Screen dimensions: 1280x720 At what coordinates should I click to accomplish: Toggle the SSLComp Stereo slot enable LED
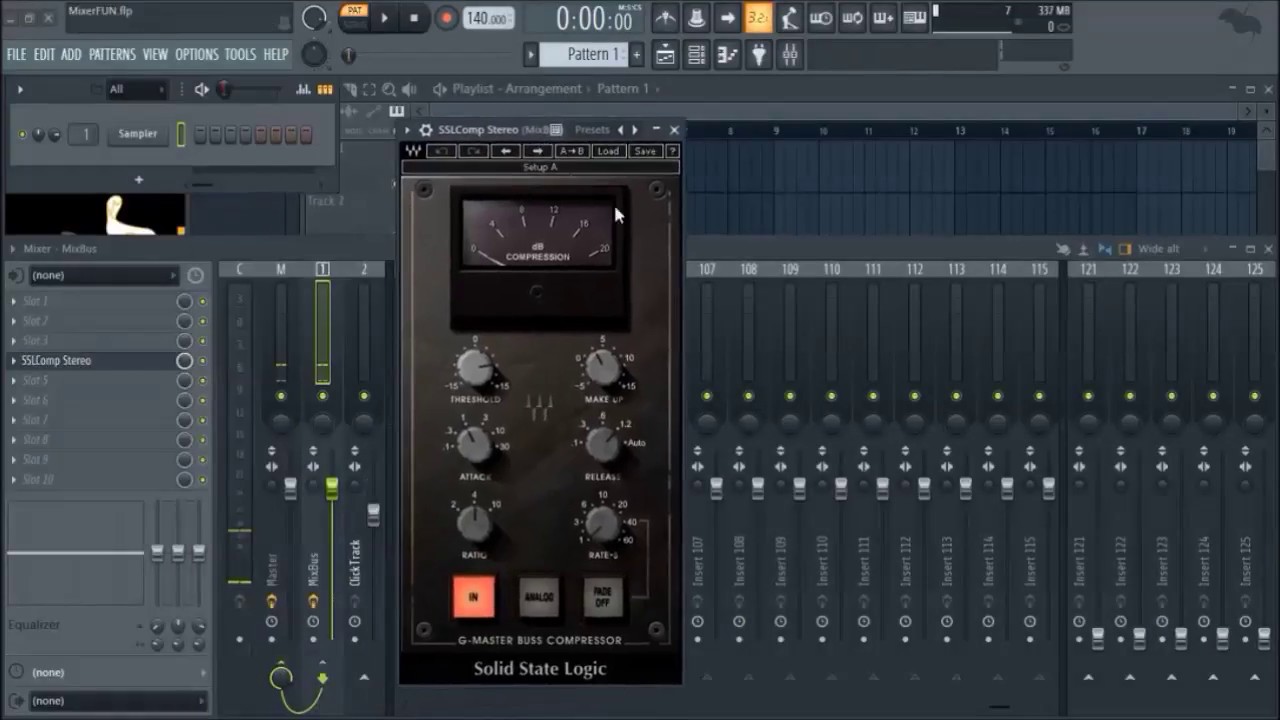[203, 361]
